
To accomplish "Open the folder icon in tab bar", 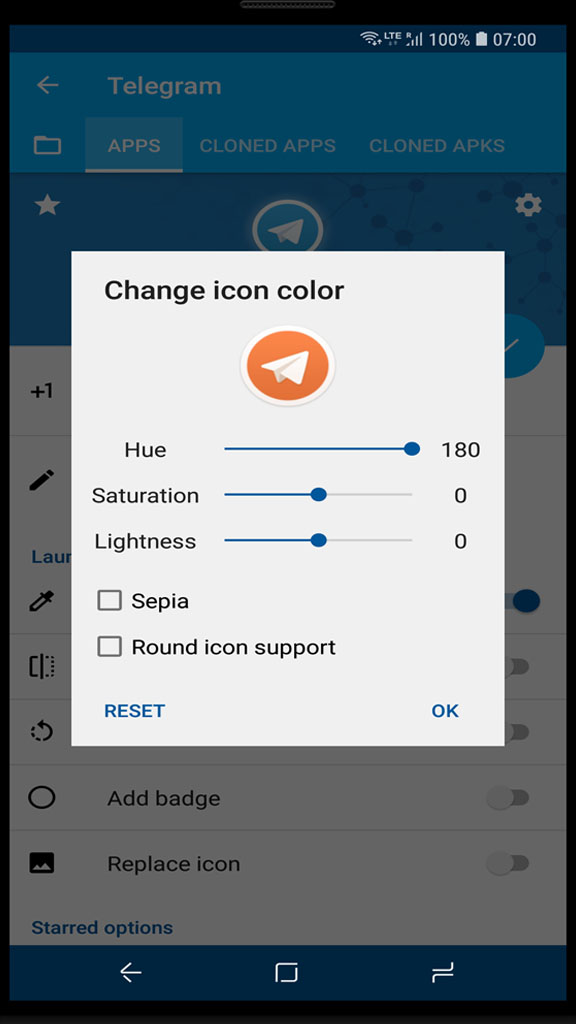I will [47, 145].
